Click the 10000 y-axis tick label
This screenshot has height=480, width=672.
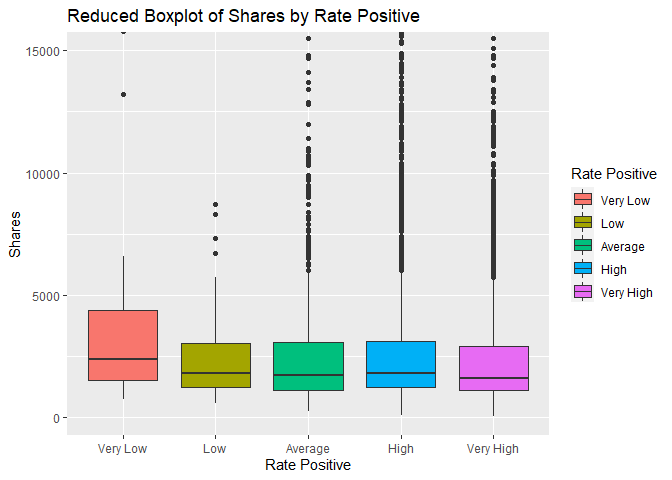pos(43,174)
